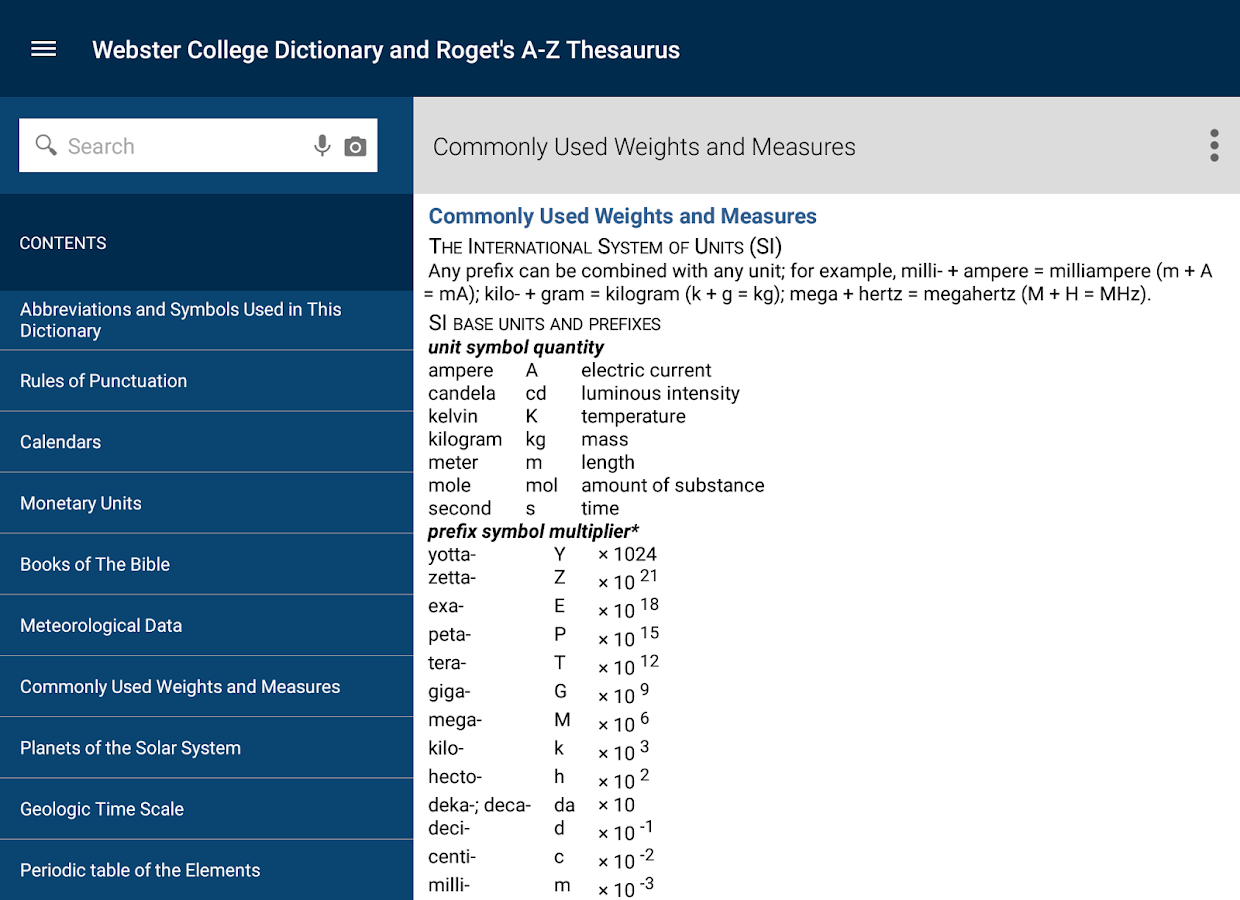Click the 'milli-' prefix entry
The height and width of the screenshot is (900, 1240).
[x=449, y=885]
